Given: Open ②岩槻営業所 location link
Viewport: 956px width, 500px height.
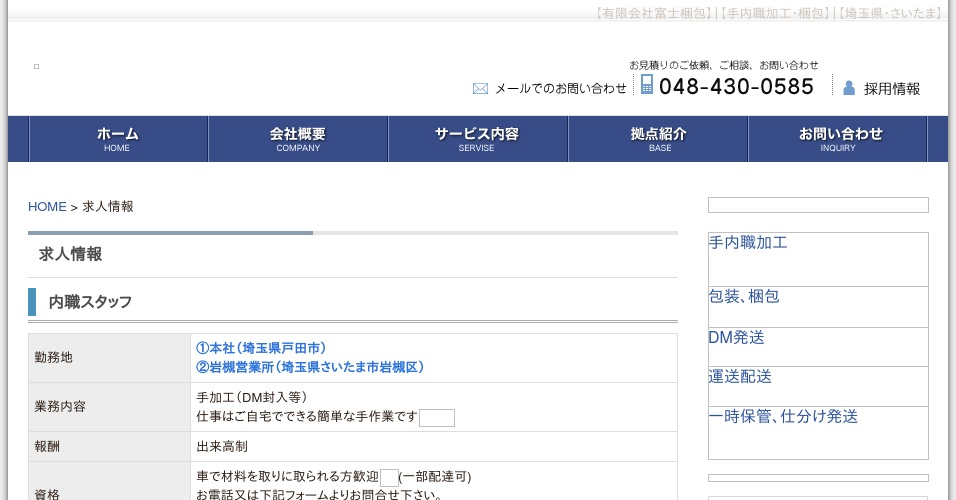Looking at the screenshot, I should tap(310, 367).
